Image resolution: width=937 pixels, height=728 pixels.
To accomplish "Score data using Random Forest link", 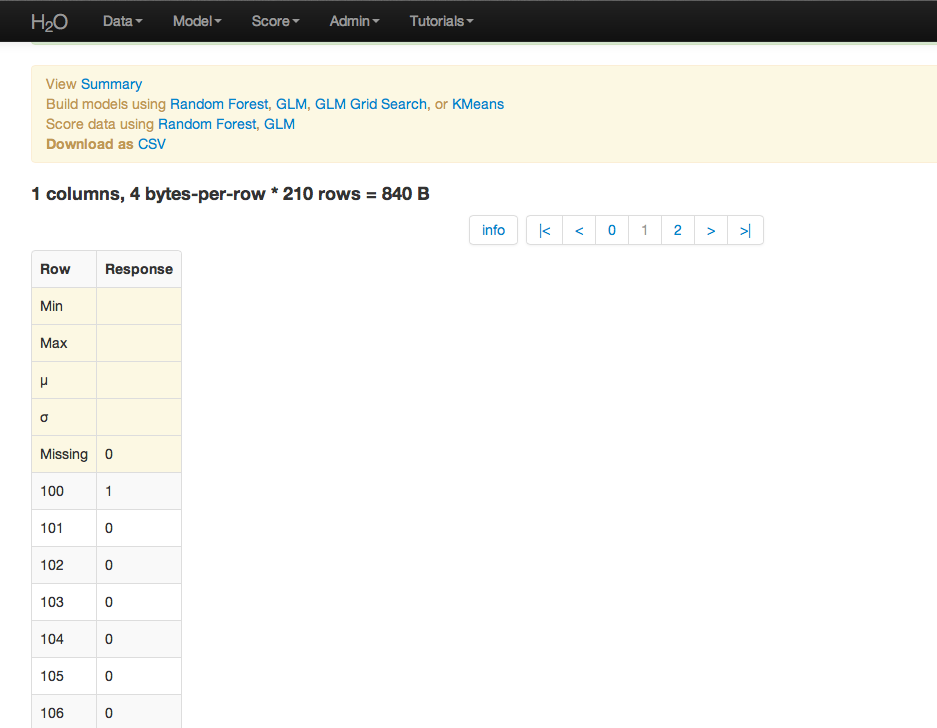I will pyautogui.click(x=207, y=124).
